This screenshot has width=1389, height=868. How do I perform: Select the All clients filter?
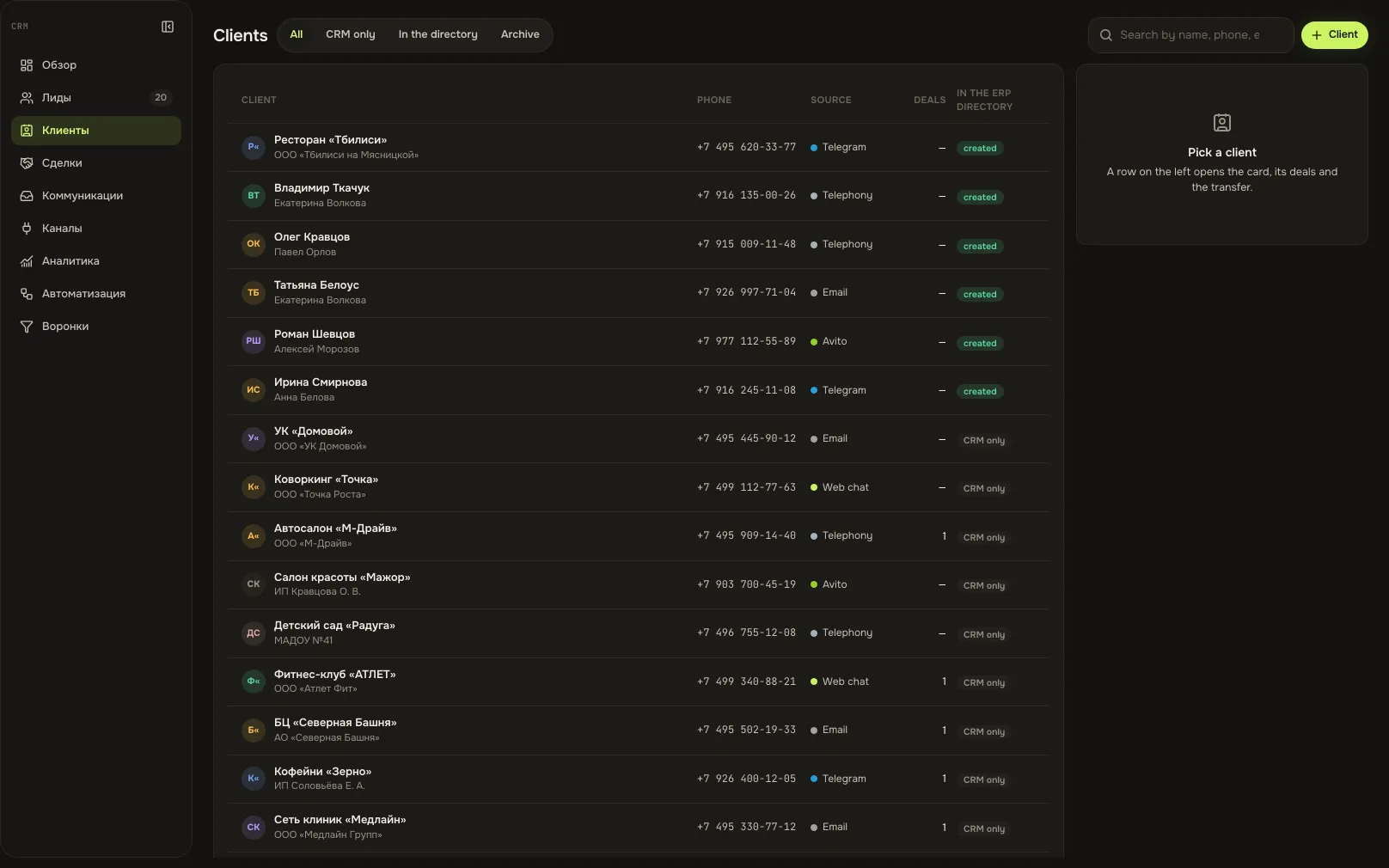point(297,35)
